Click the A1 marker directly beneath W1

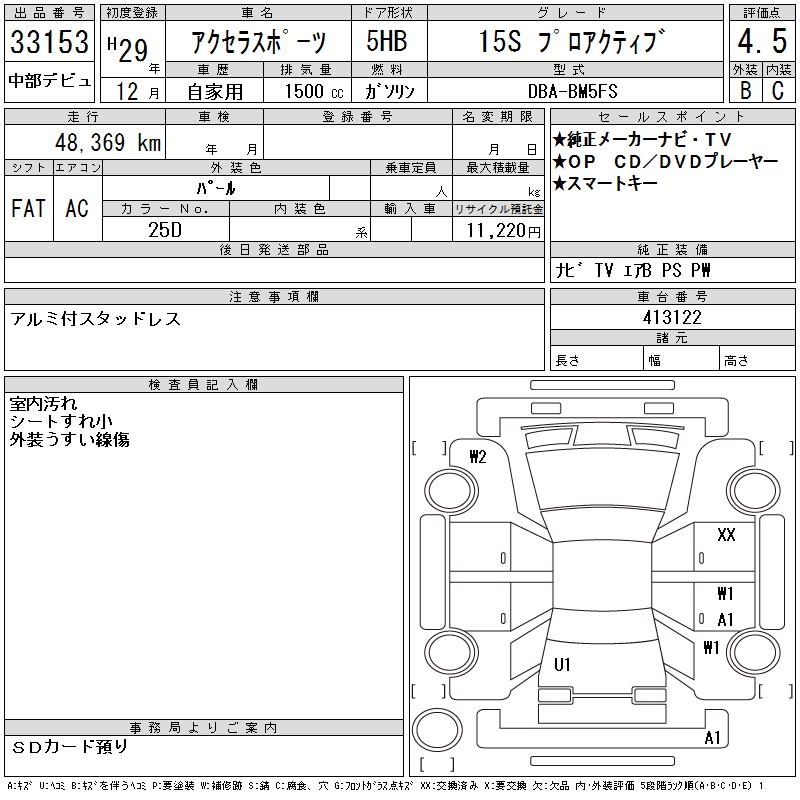tap(726, 620)
